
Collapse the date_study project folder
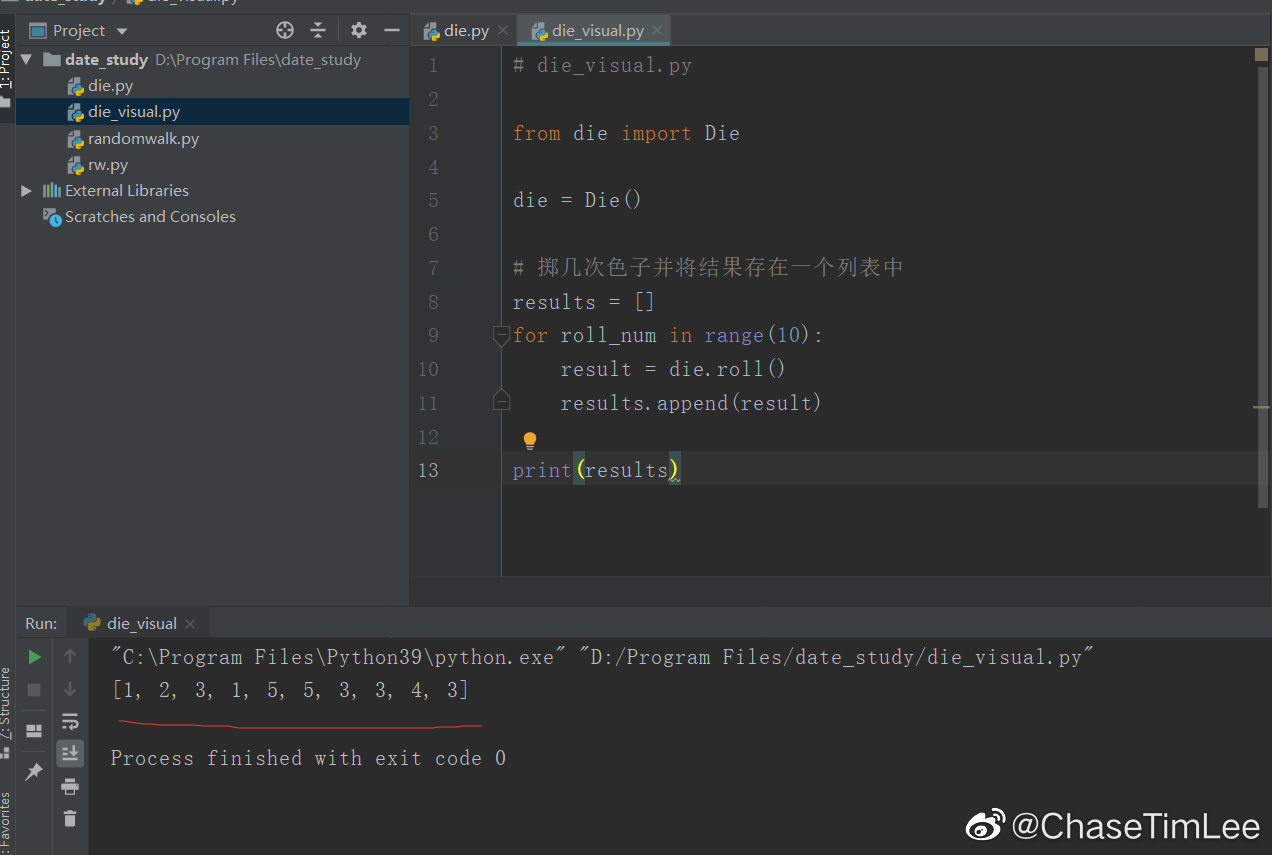26,59
